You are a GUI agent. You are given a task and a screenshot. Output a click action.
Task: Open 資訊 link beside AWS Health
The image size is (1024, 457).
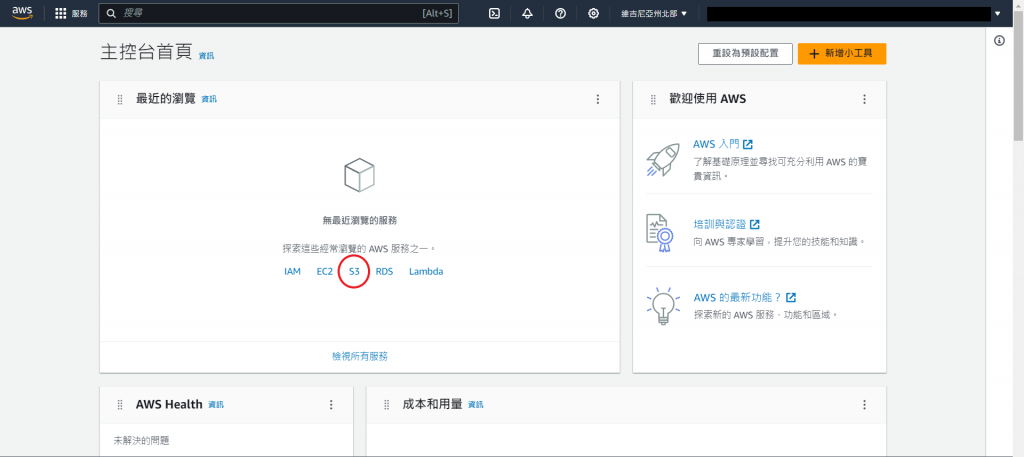(x=216, y=405)
